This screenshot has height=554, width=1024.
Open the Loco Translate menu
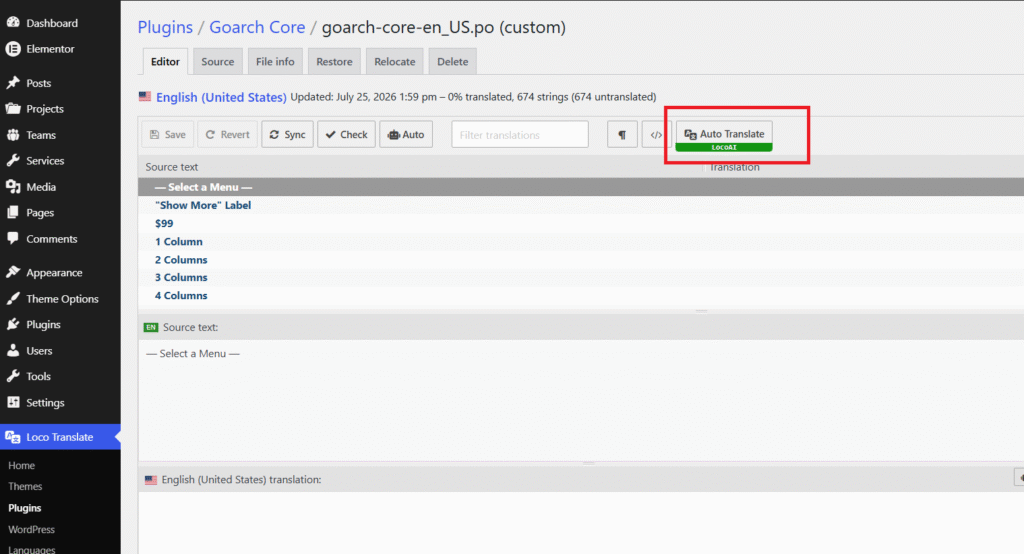(x=60, y=437)
